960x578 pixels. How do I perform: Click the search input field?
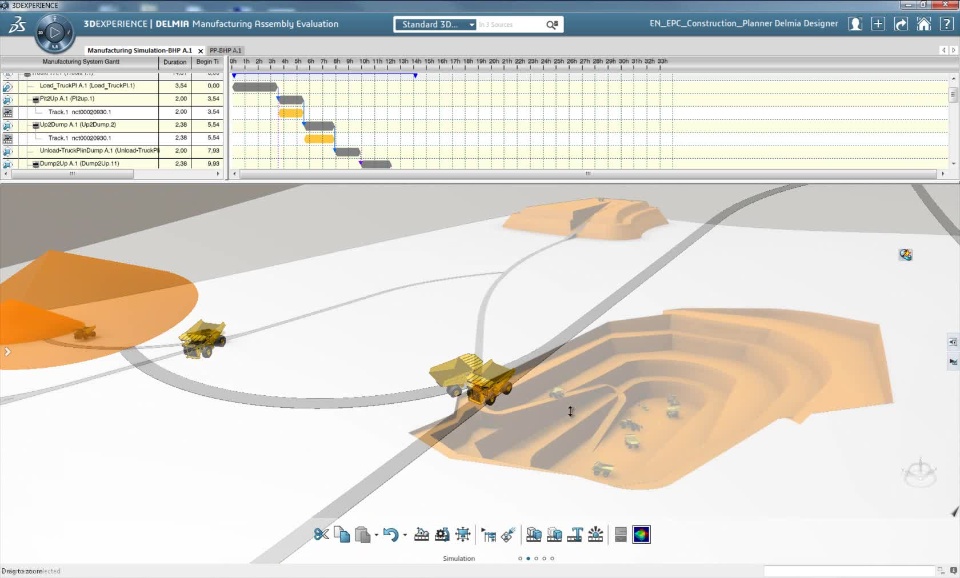(x=509, y=24)
